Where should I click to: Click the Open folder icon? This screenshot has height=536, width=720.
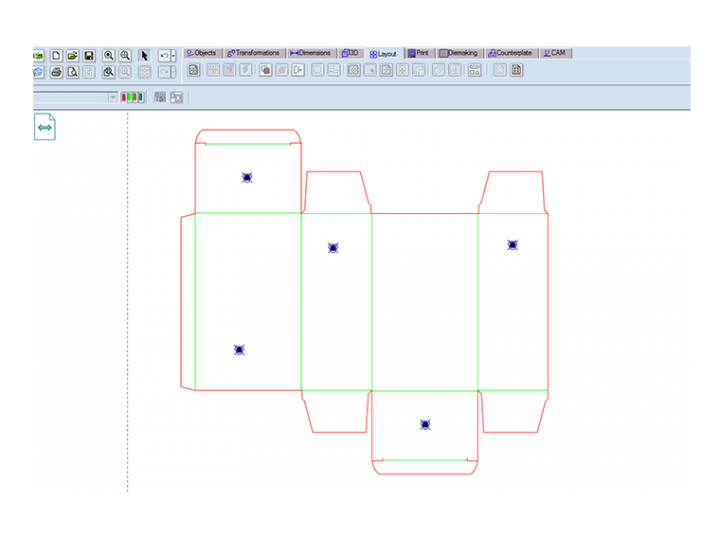72,56
